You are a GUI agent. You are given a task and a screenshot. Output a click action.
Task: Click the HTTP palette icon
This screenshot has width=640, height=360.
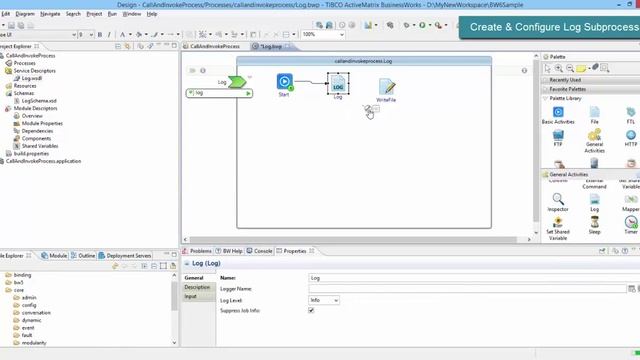pyautogui.click(x=631, y=135)
